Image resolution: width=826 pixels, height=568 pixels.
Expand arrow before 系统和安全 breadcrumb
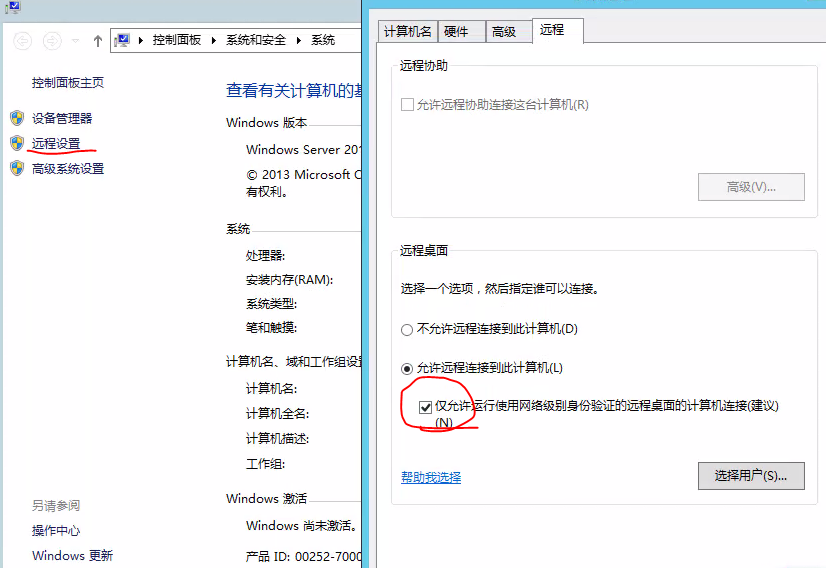tap(213, 40)
